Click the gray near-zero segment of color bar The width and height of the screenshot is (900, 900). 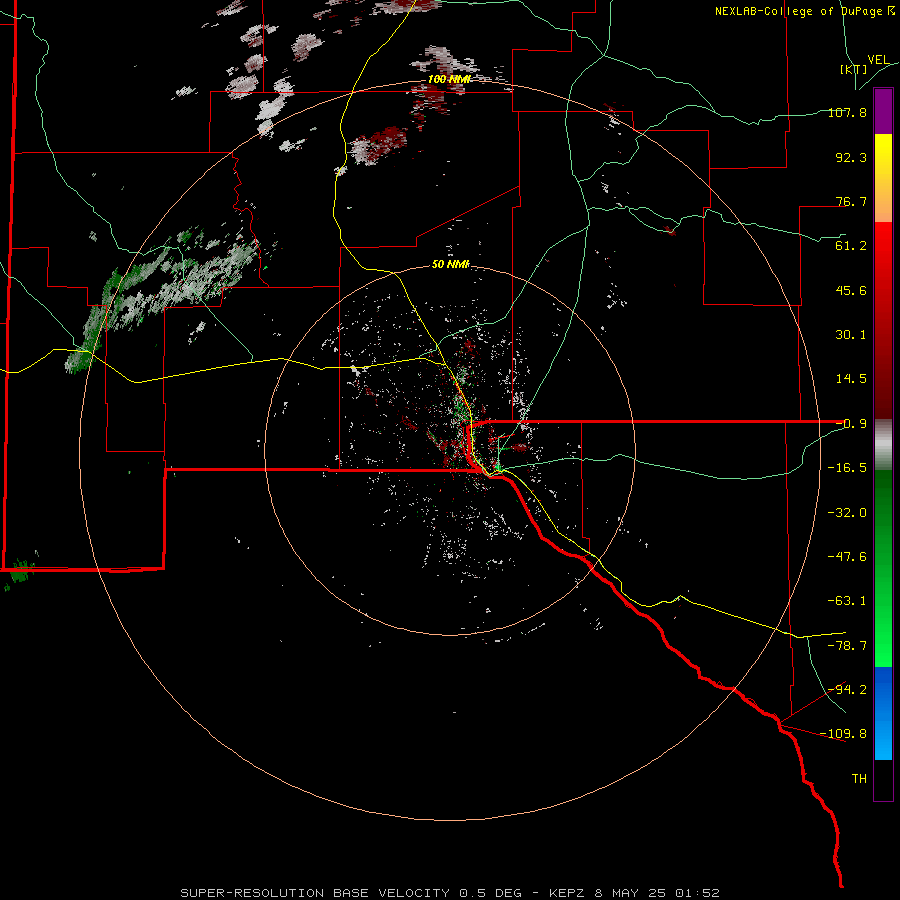pos(883,445)
